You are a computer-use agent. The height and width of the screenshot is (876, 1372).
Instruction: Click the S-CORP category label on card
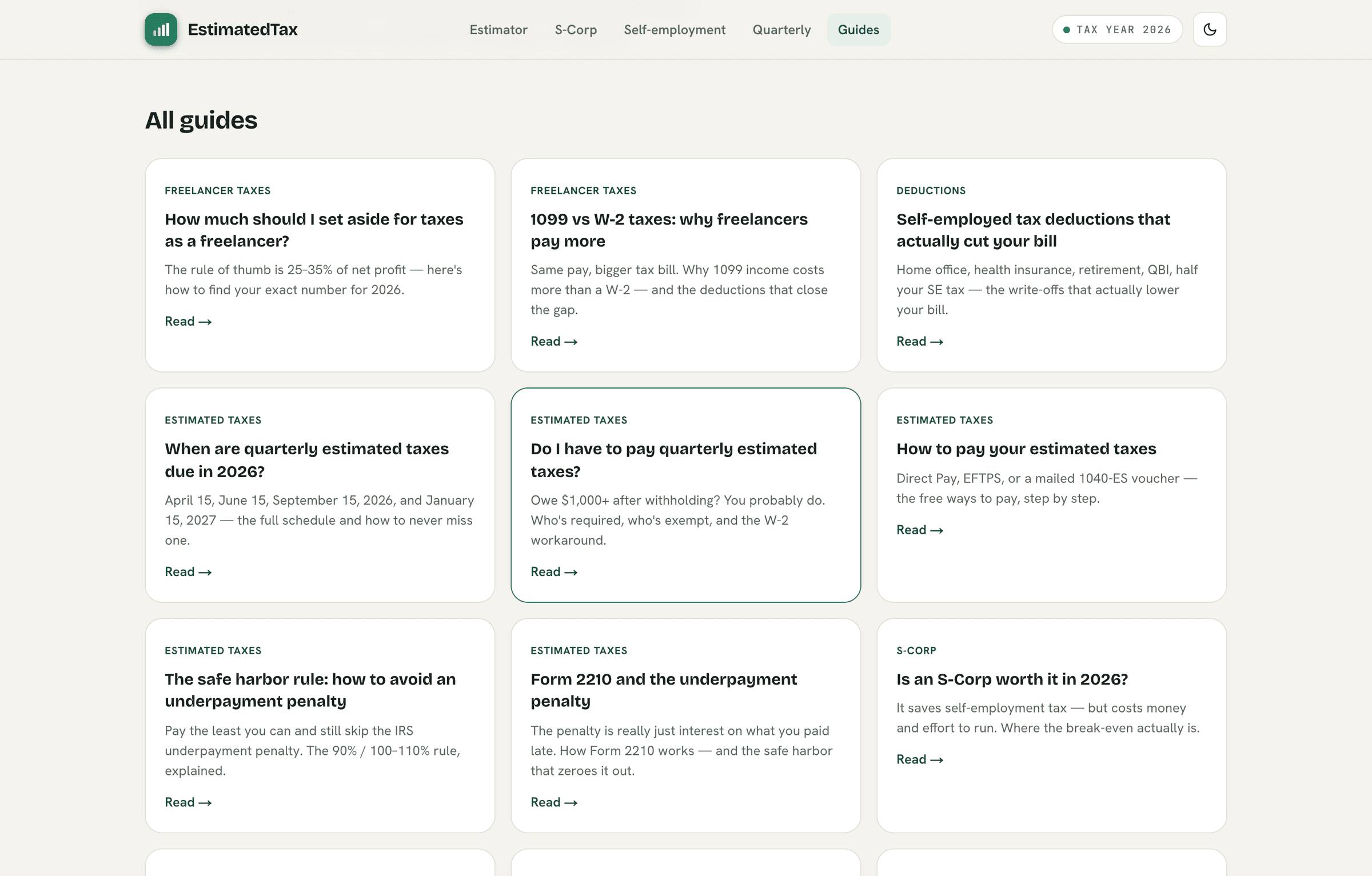click(916, 650)
